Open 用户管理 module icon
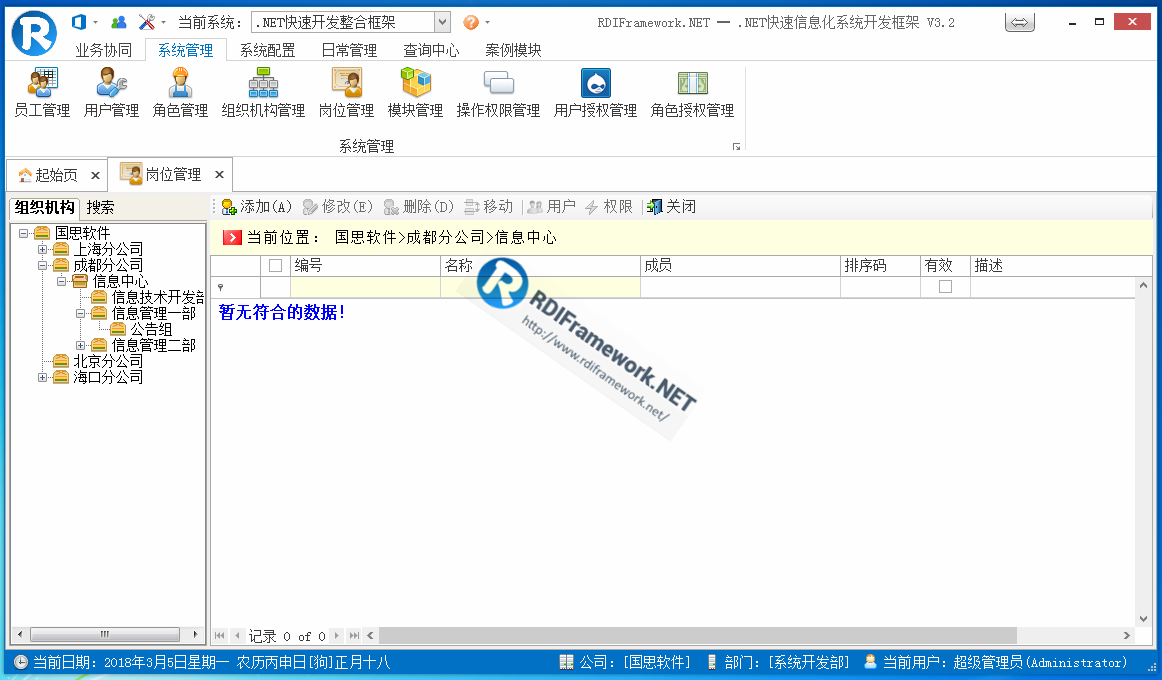The width and height of the screenshot is (1162, 680). coord(111,93)
